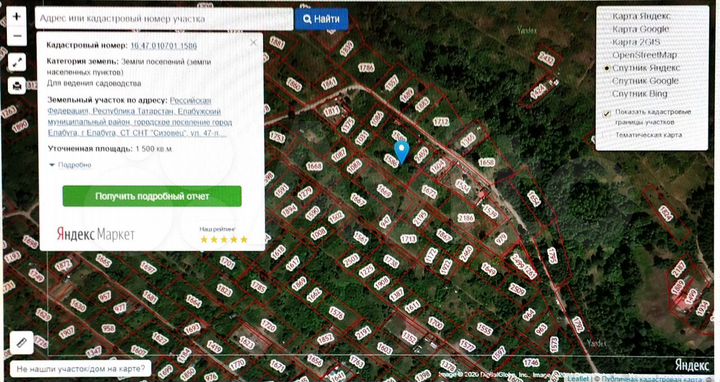
Task: Click parcel label 1701
Action: tap(227, 262)
